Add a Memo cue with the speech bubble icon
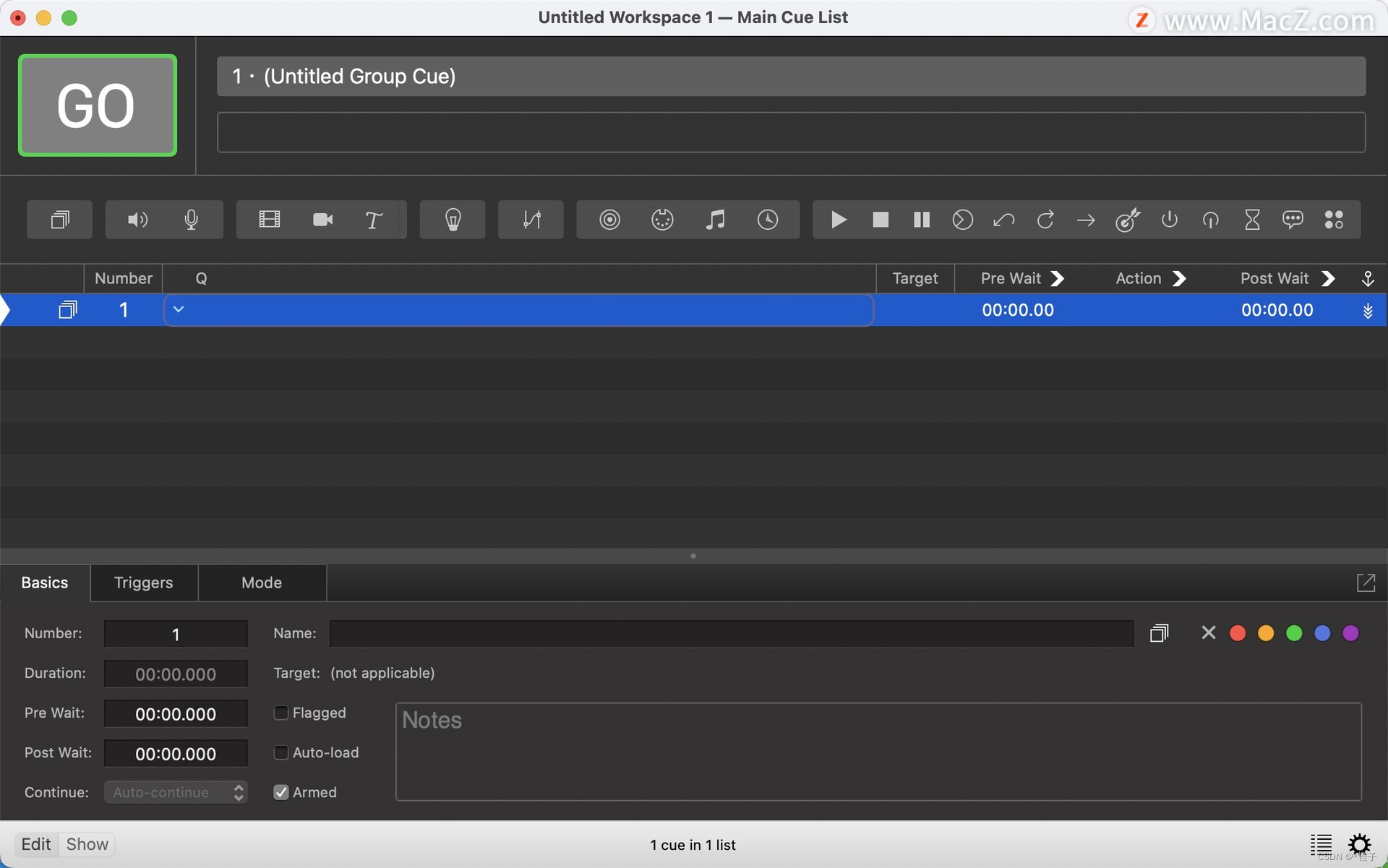 [x=1293, y=220]
